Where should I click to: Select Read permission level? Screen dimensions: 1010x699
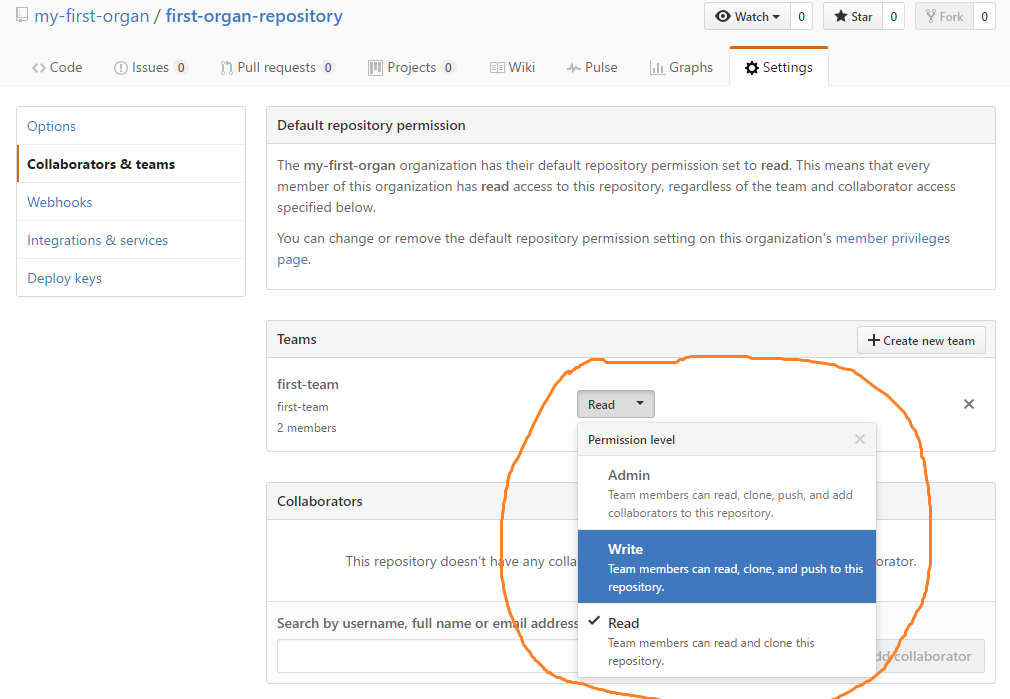pos(727,641)
